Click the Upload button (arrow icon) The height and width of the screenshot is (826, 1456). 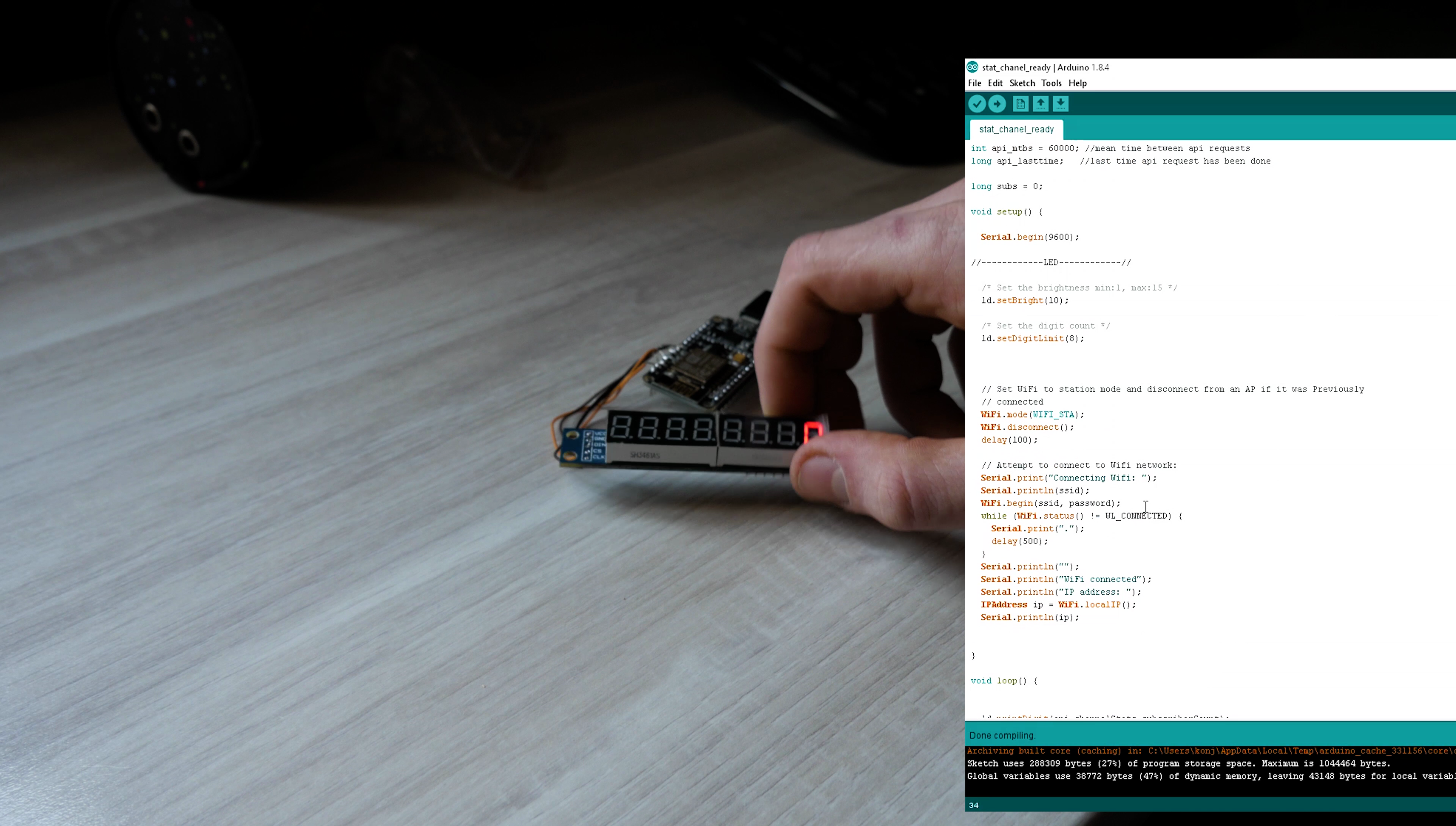997,103
